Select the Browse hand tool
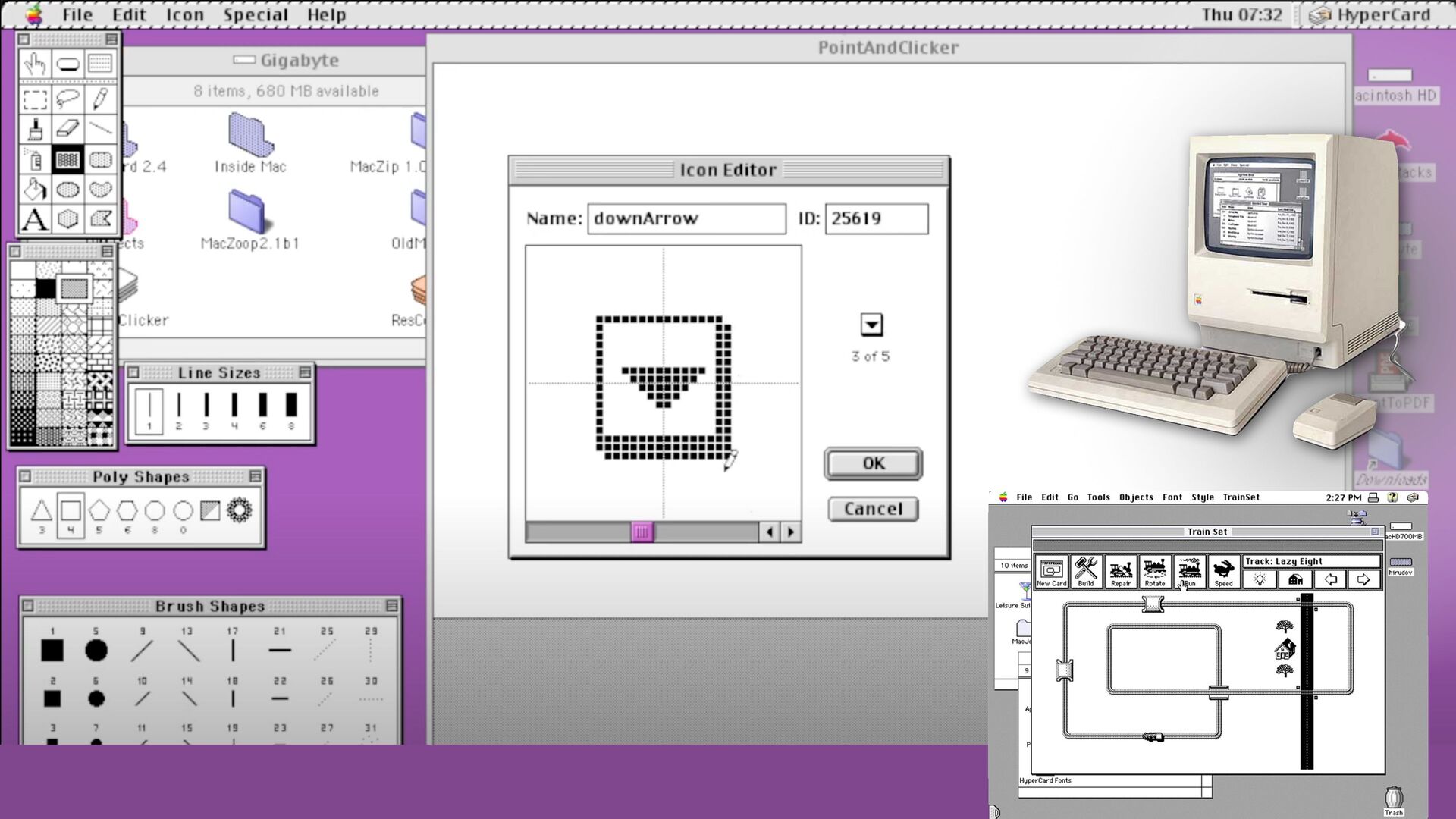Viewport: 1456px width, 819px height. point(35,65)
